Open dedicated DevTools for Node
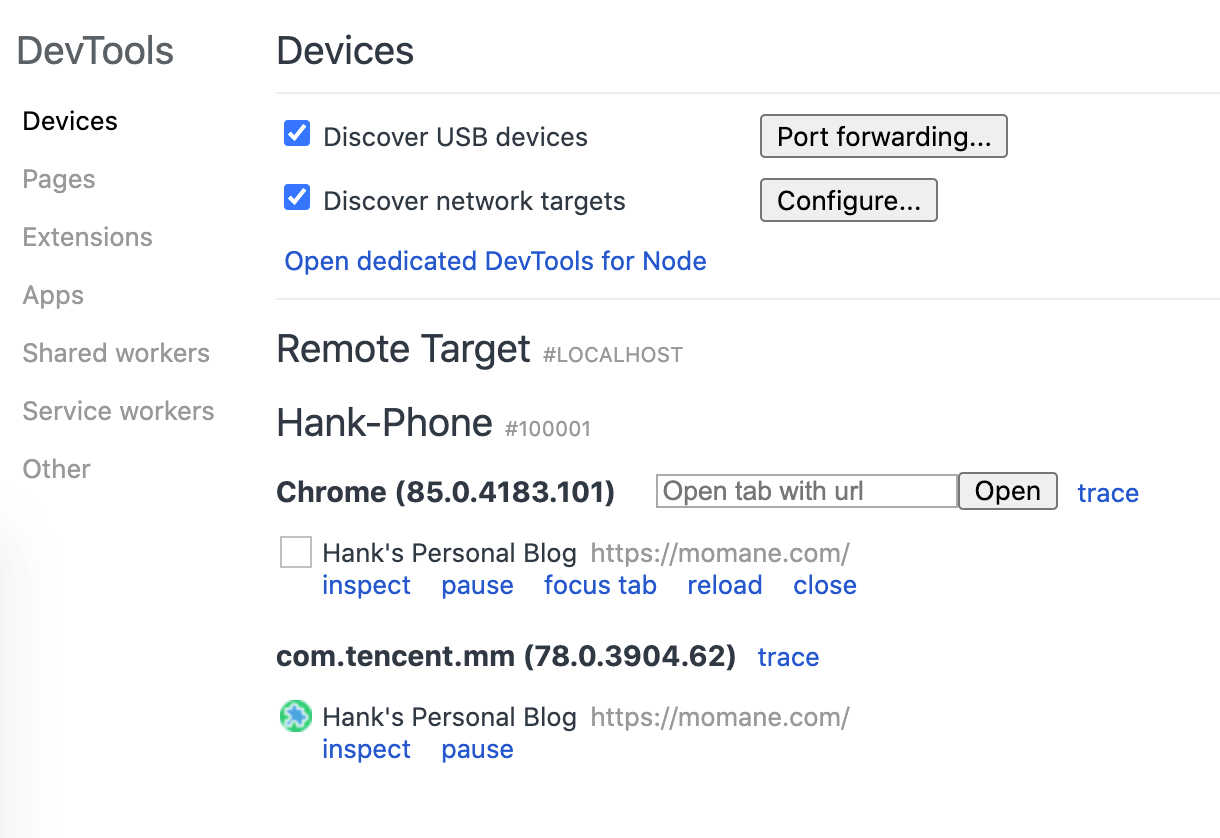1220x838 pixels. pos(495,261)
